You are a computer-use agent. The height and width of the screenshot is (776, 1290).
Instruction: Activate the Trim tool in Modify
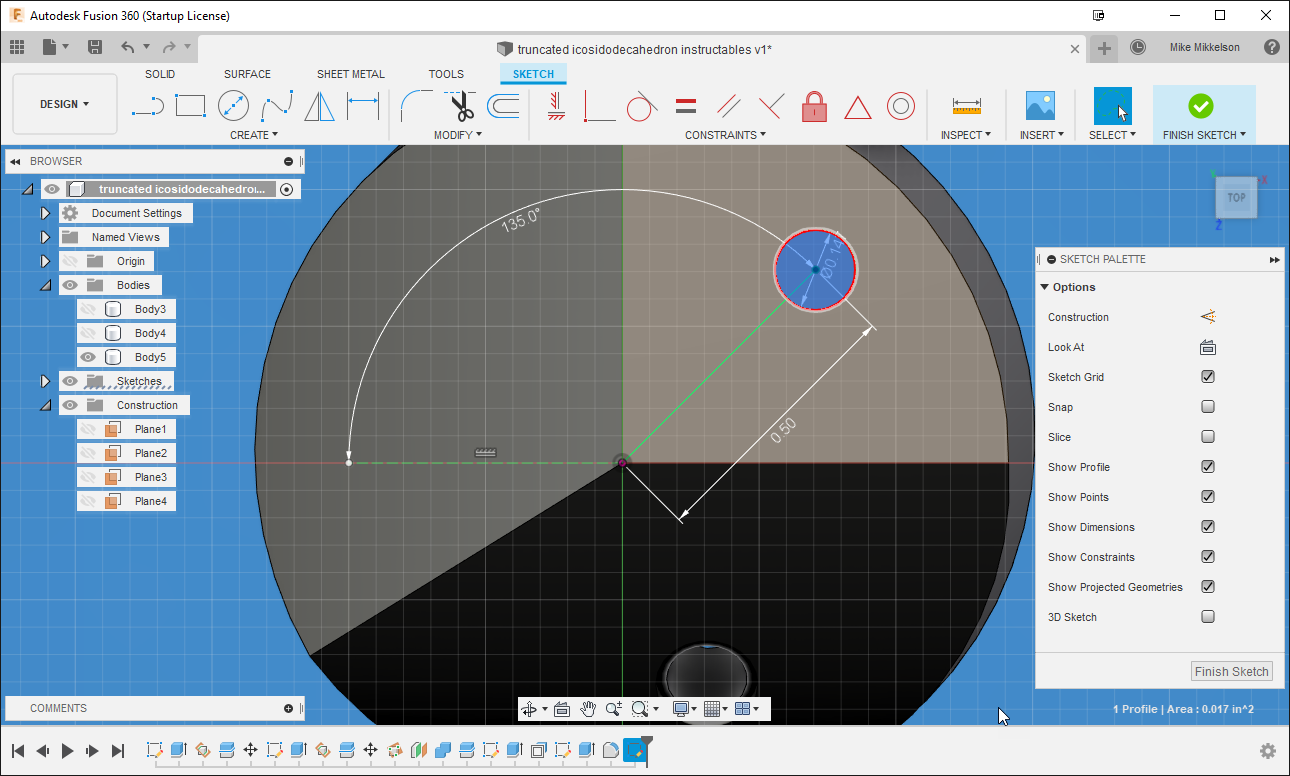coord(458,105)
